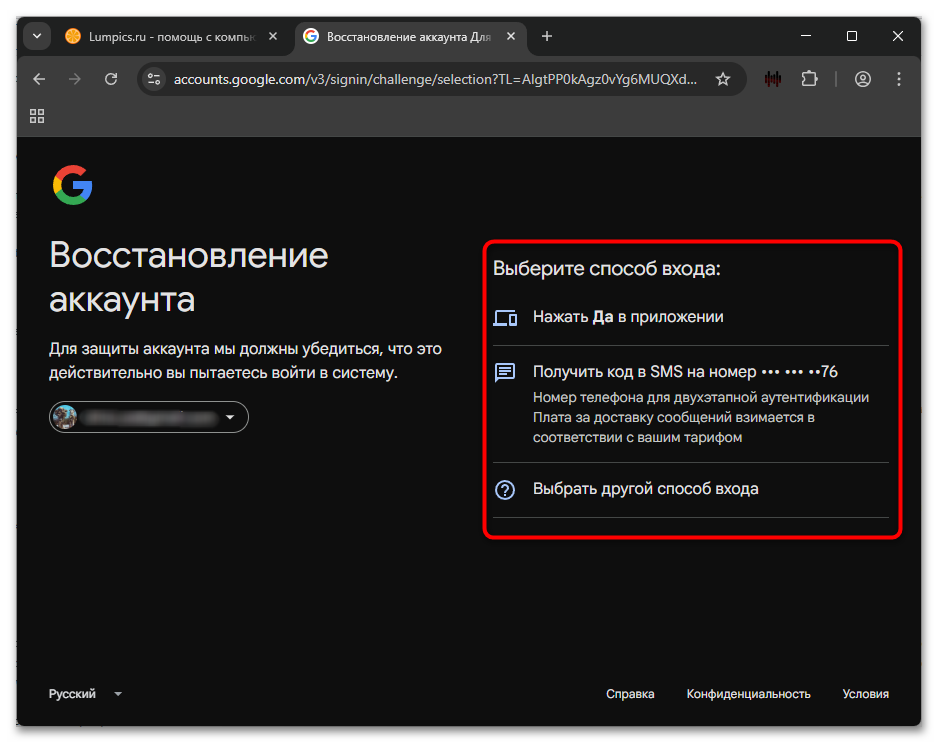Click the SMS message icon
The height and width of the screenshot is (743, 938).
[x=505, y=372]
